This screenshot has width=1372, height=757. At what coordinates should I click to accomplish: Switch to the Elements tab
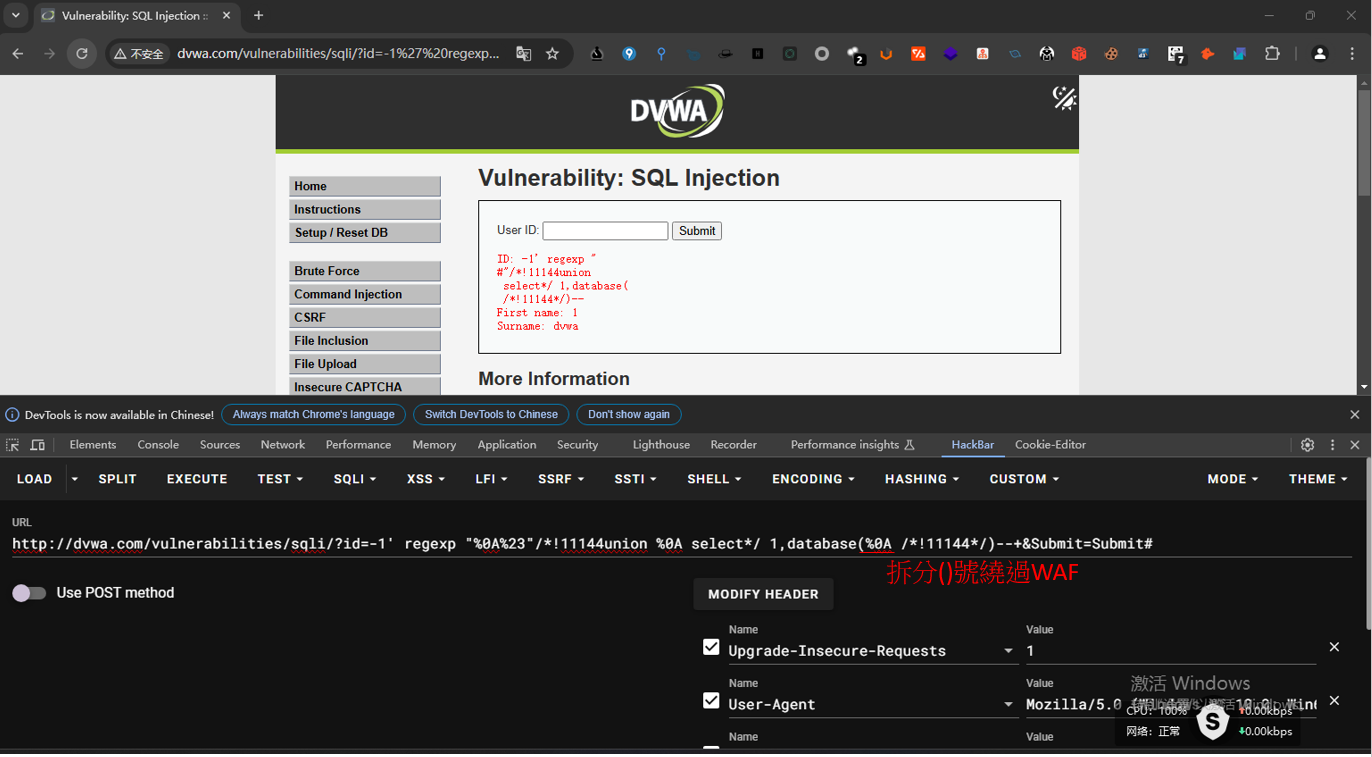click(93, 445)
